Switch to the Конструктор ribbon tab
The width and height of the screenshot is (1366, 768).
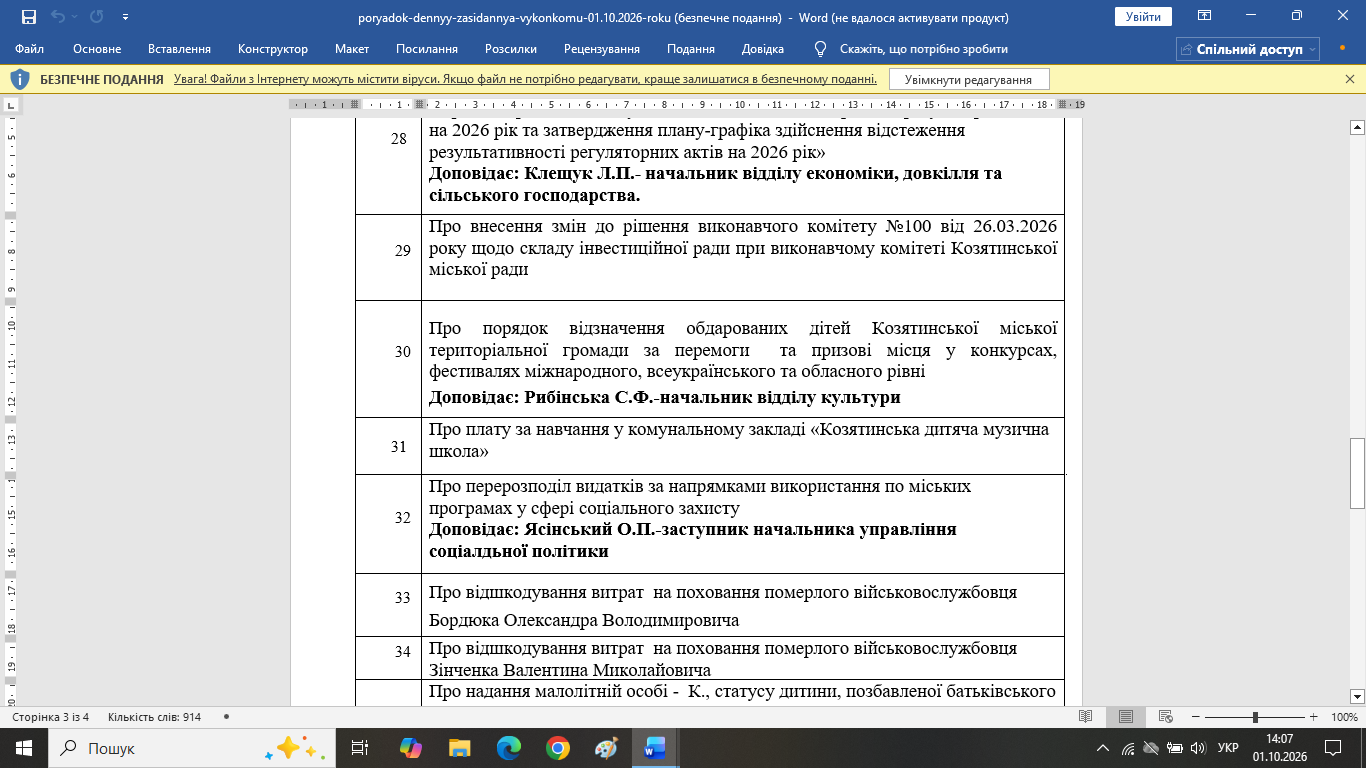(273, 49)
